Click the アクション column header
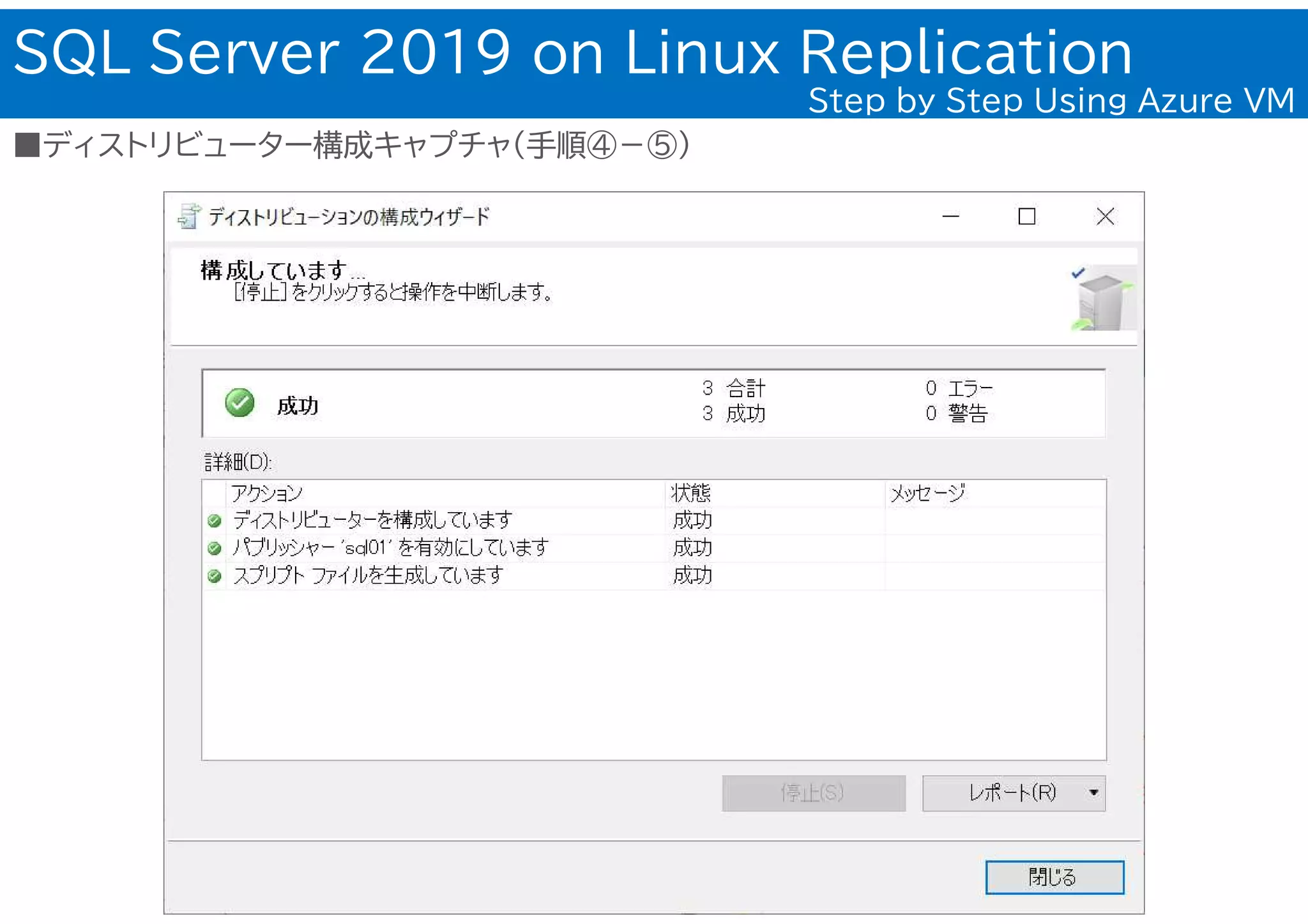The image size is (1308, 924). 445,493
